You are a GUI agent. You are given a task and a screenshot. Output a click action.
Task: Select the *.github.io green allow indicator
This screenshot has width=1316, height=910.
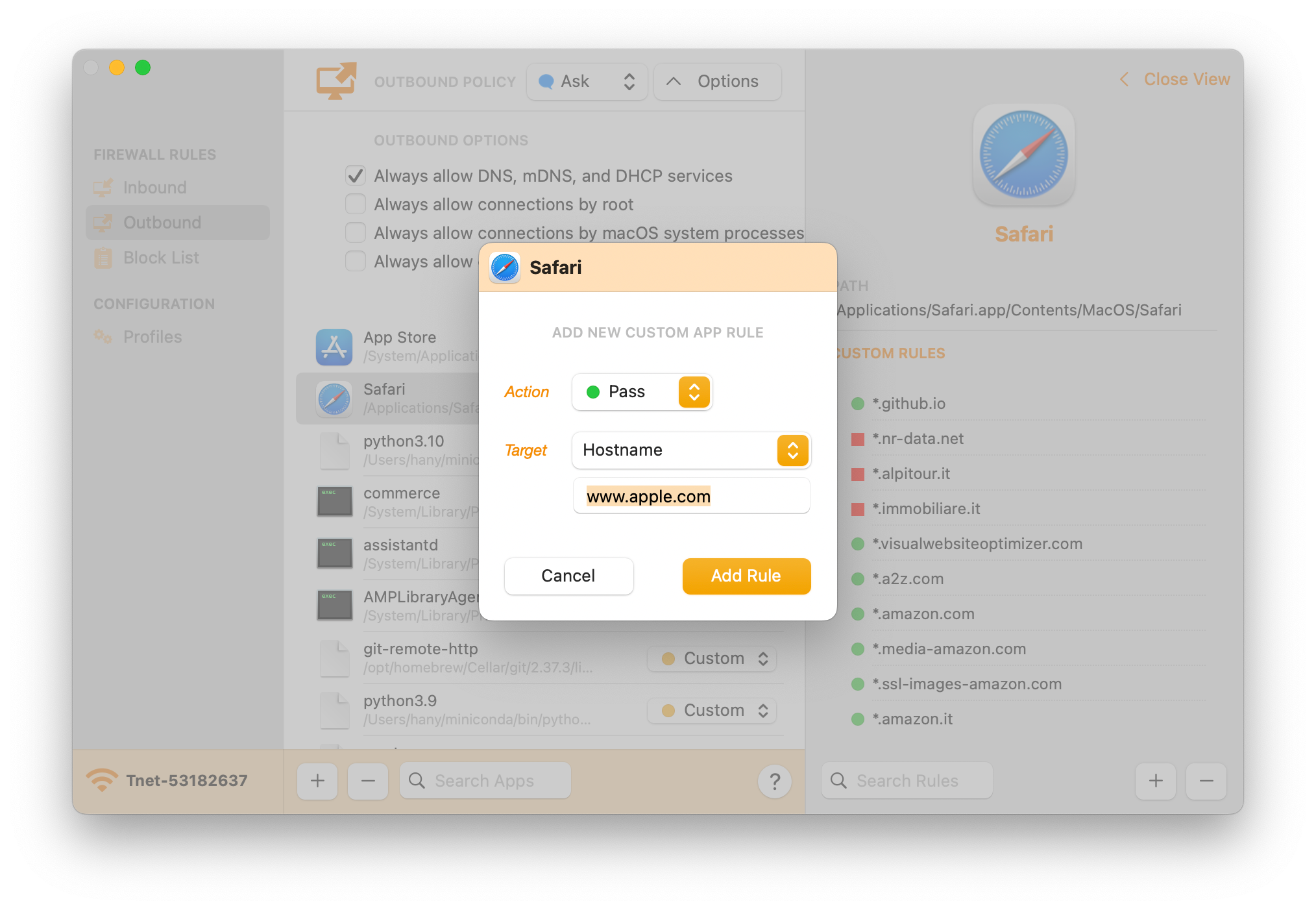858,404
